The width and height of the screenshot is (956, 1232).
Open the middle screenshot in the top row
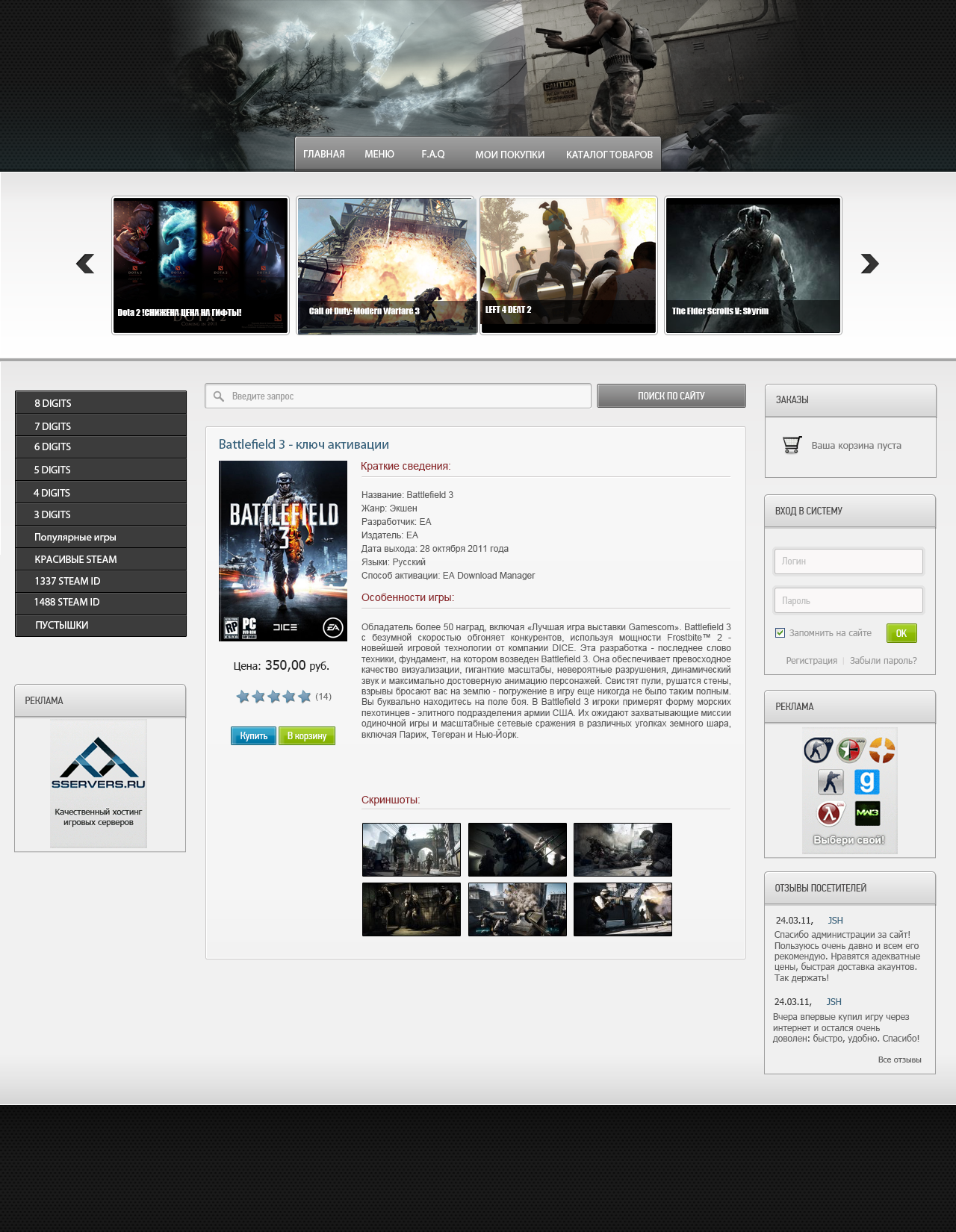coord(518,850)
